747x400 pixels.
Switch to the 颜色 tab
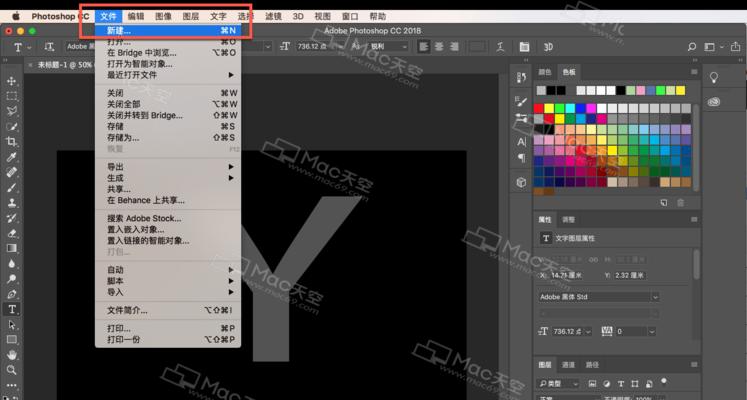pos(545,72)
